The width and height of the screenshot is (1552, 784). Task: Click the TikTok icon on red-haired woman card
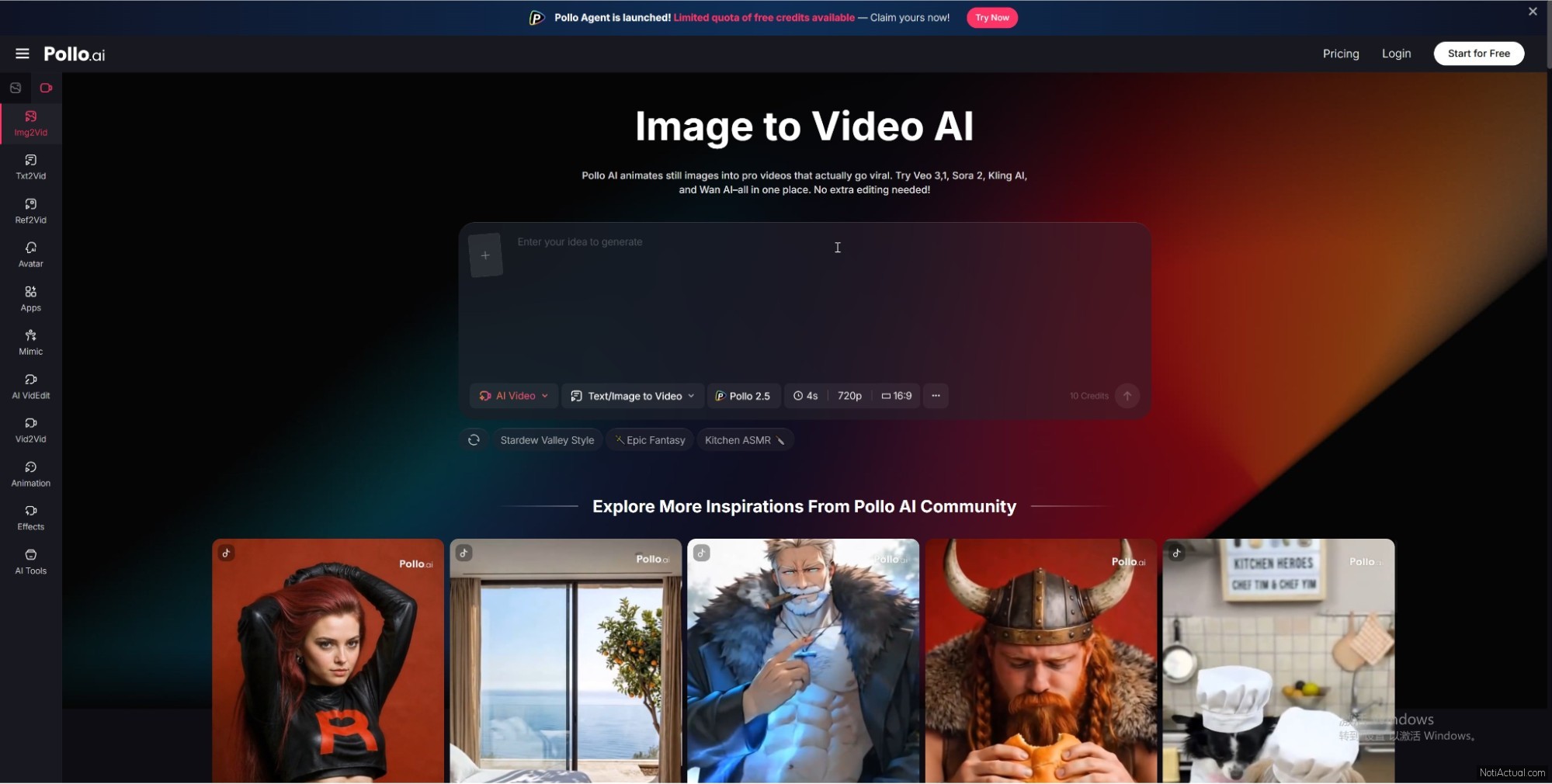point(226,553)
